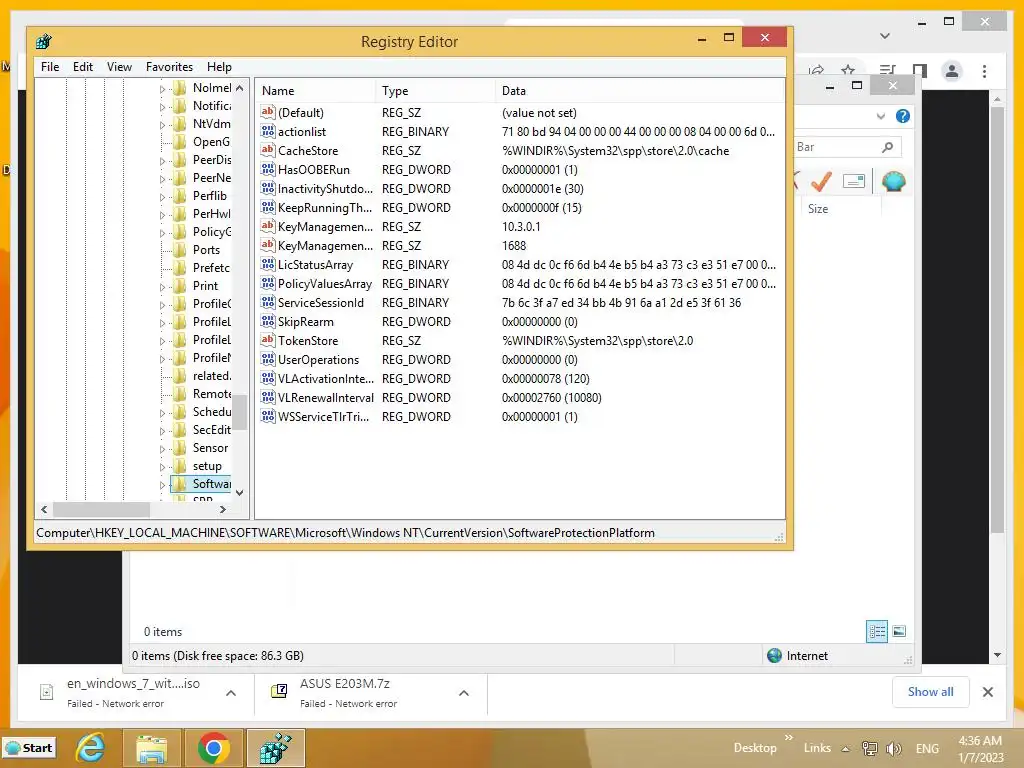Open the File menu in Registry Editor
Viewport: 1024px width, 768px height.
click(50, 67)
